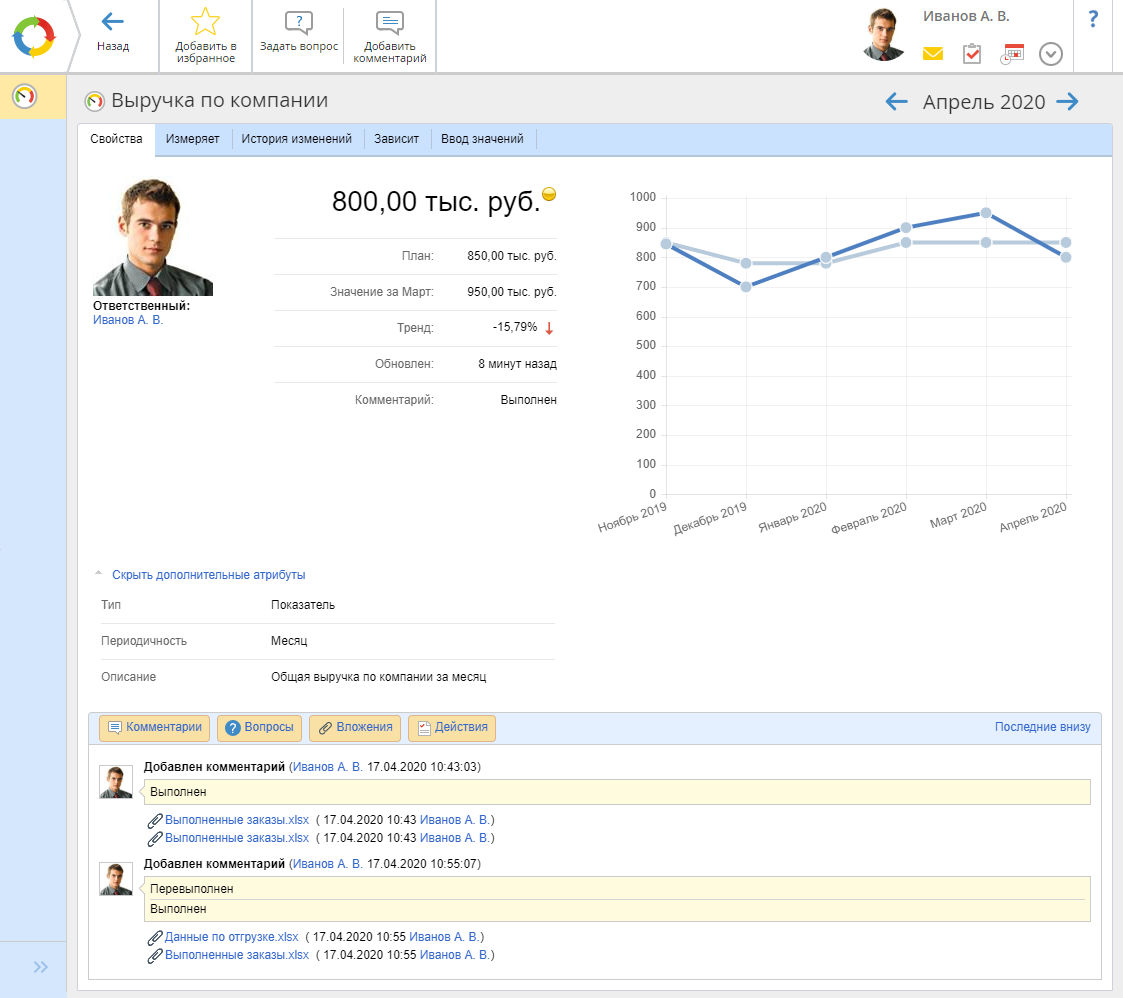
Task: Collapse the additional attributes section
Action: coord(207,575)
